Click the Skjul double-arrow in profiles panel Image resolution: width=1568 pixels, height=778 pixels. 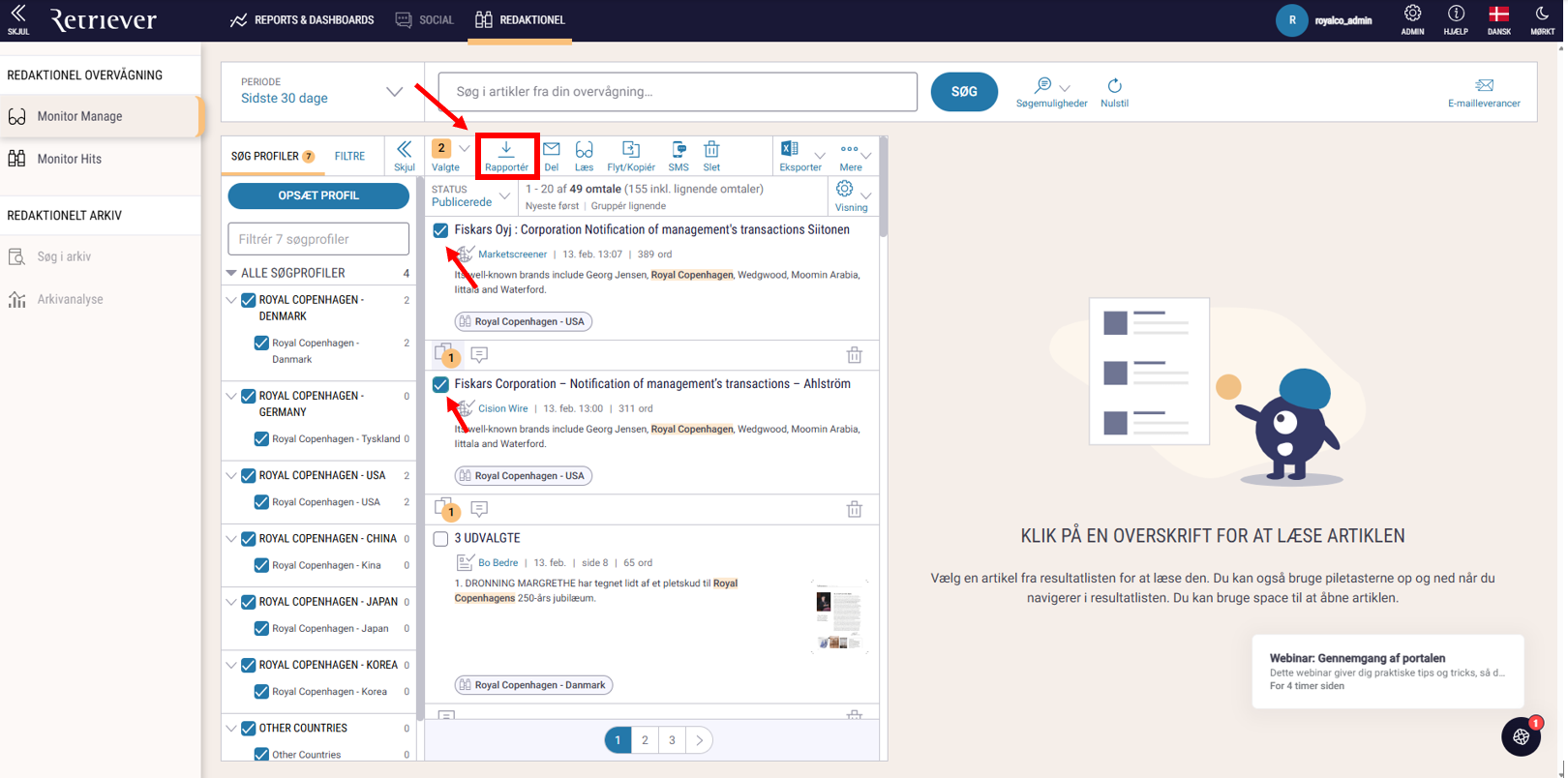click(x=405, y=149)
